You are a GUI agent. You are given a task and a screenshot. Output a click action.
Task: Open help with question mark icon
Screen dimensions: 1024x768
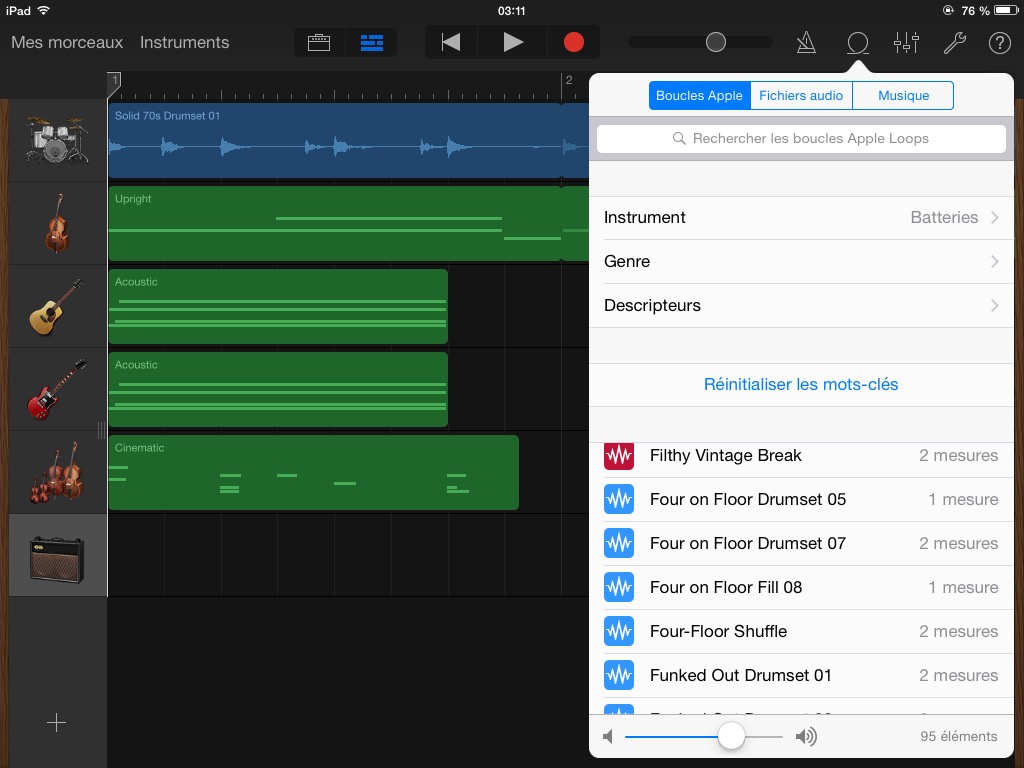(x=999, y=43)
